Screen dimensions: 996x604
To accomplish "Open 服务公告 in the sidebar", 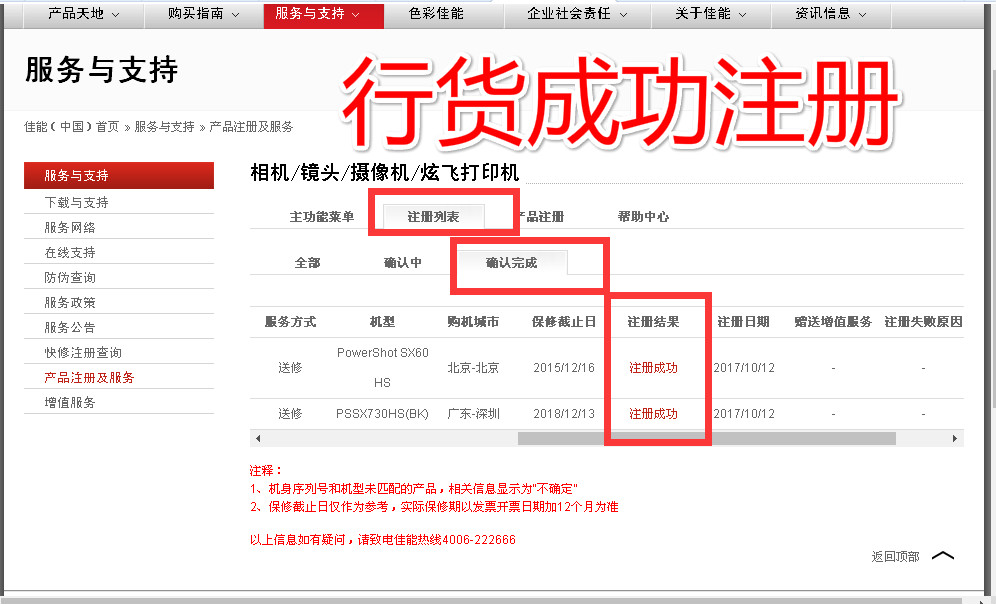I will (x=70, y=328).
